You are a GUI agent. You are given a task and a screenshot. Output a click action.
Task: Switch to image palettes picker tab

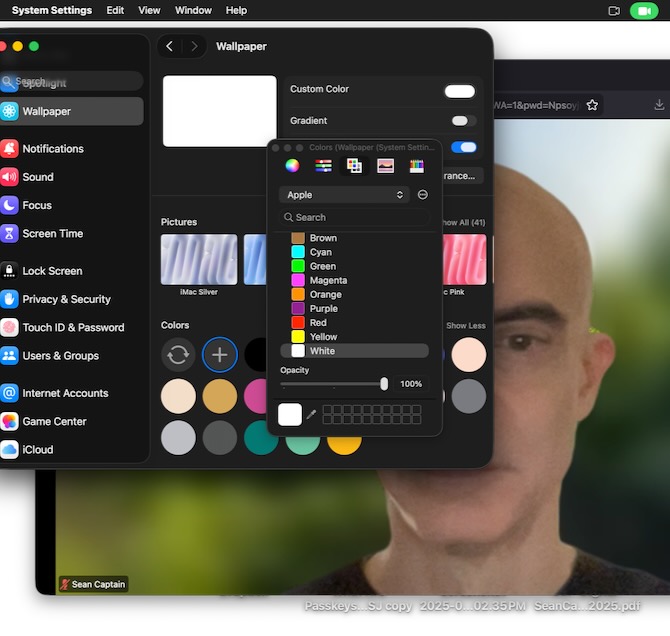385,166
